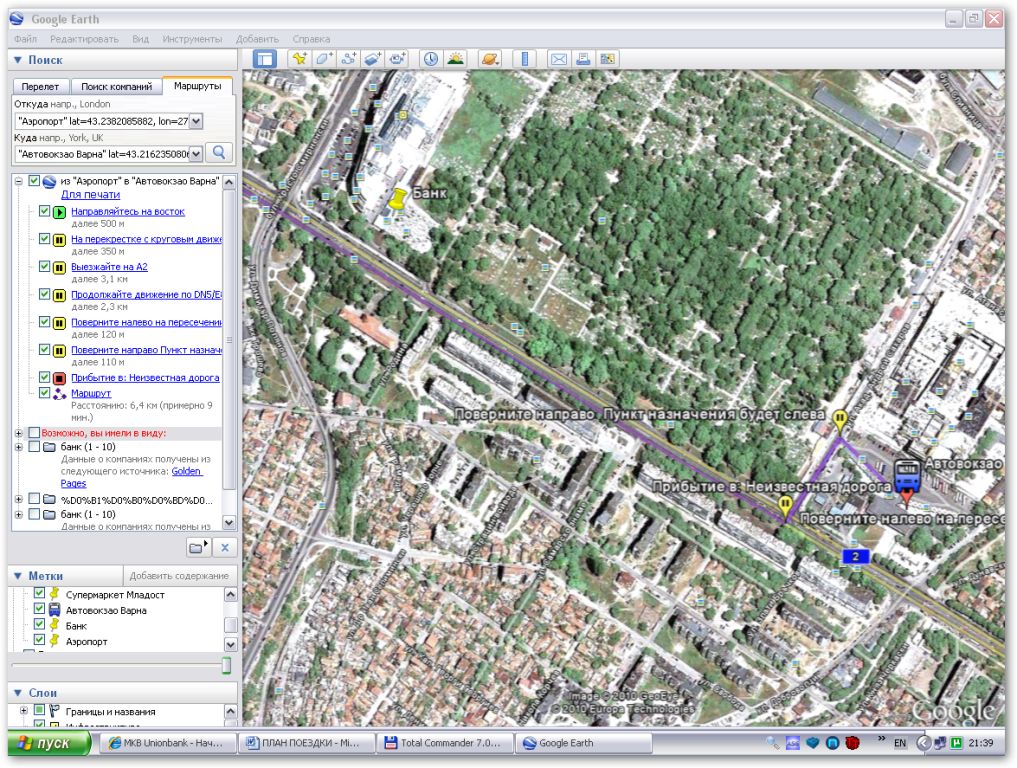This screenshot has height=768, width=1017.
Task: Switch to the Поиск компаний tab
Action: pyautogui.click(x=117, y=86)
